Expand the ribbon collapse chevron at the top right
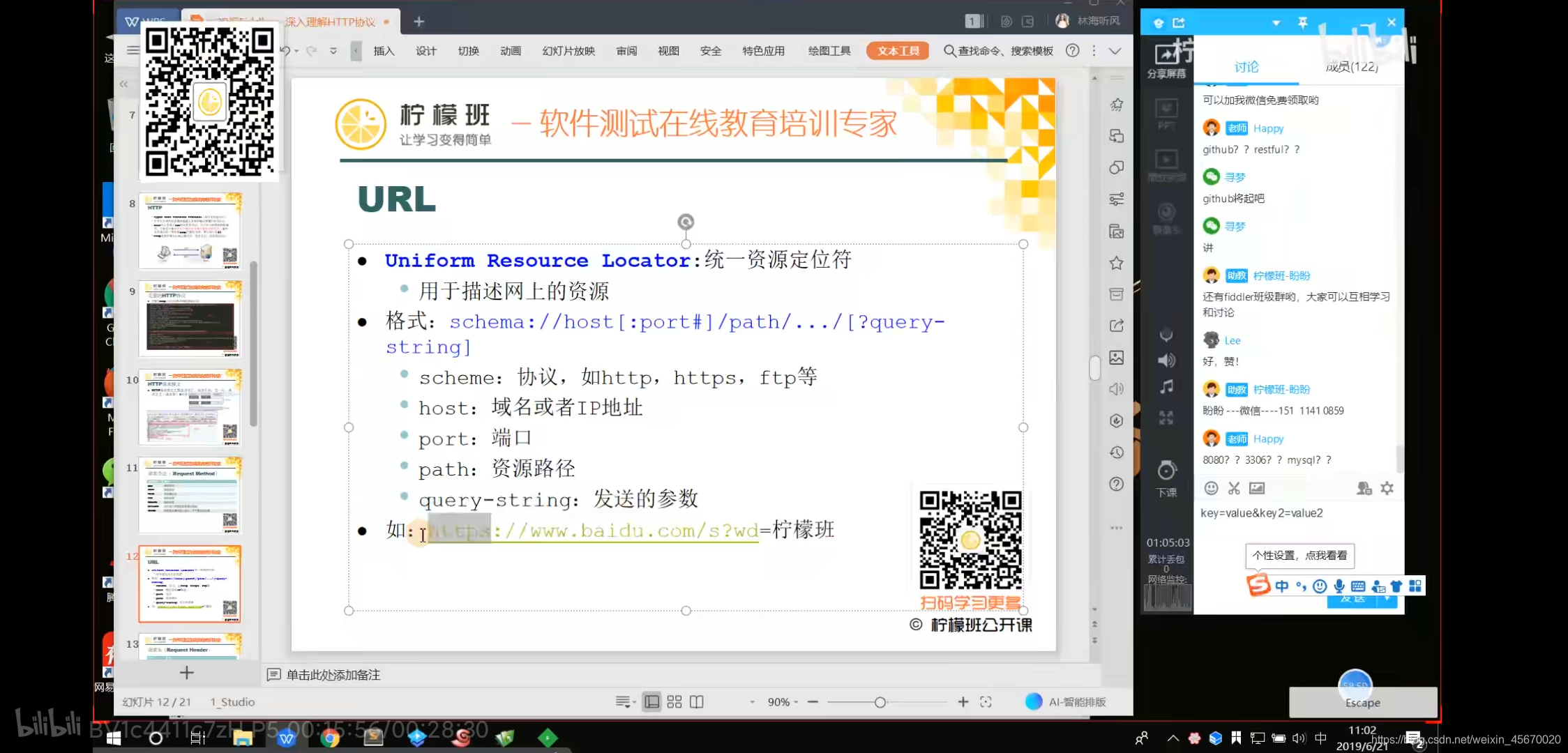This screenshot has height=753, width=1568. point(1115,51)
